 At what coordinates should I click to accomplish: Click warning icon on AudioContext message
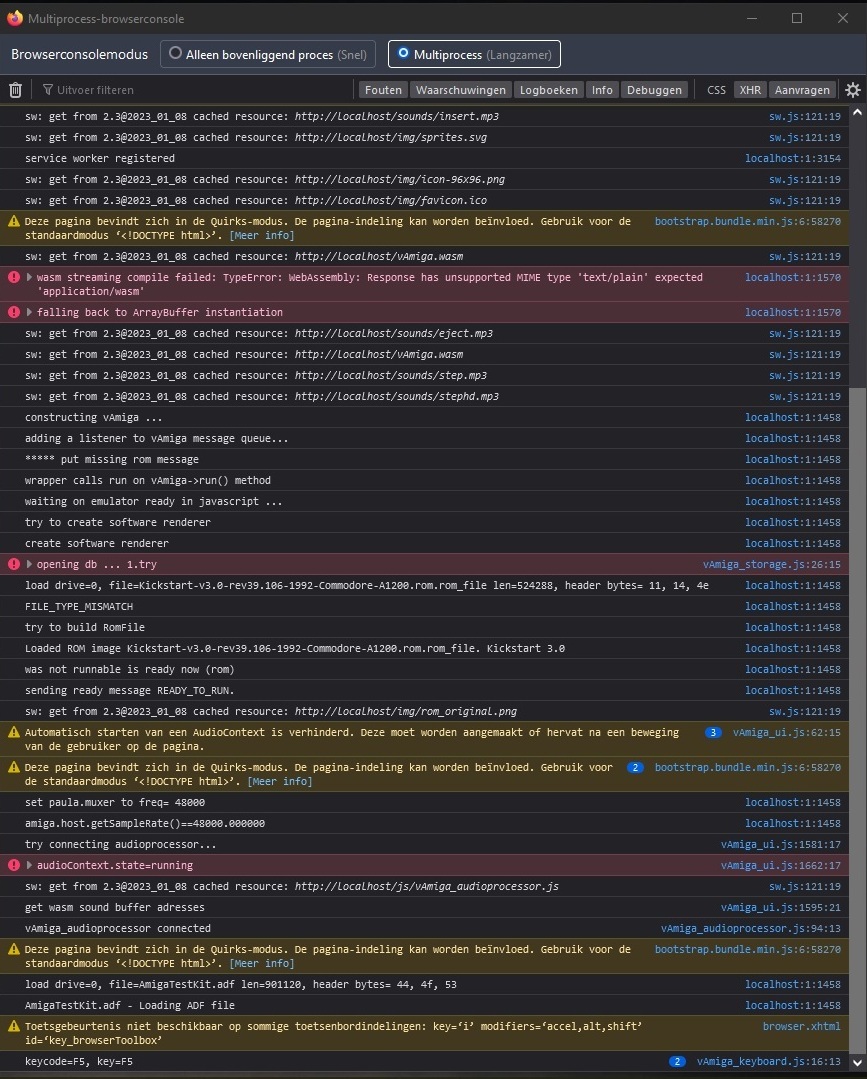[14, 732]
